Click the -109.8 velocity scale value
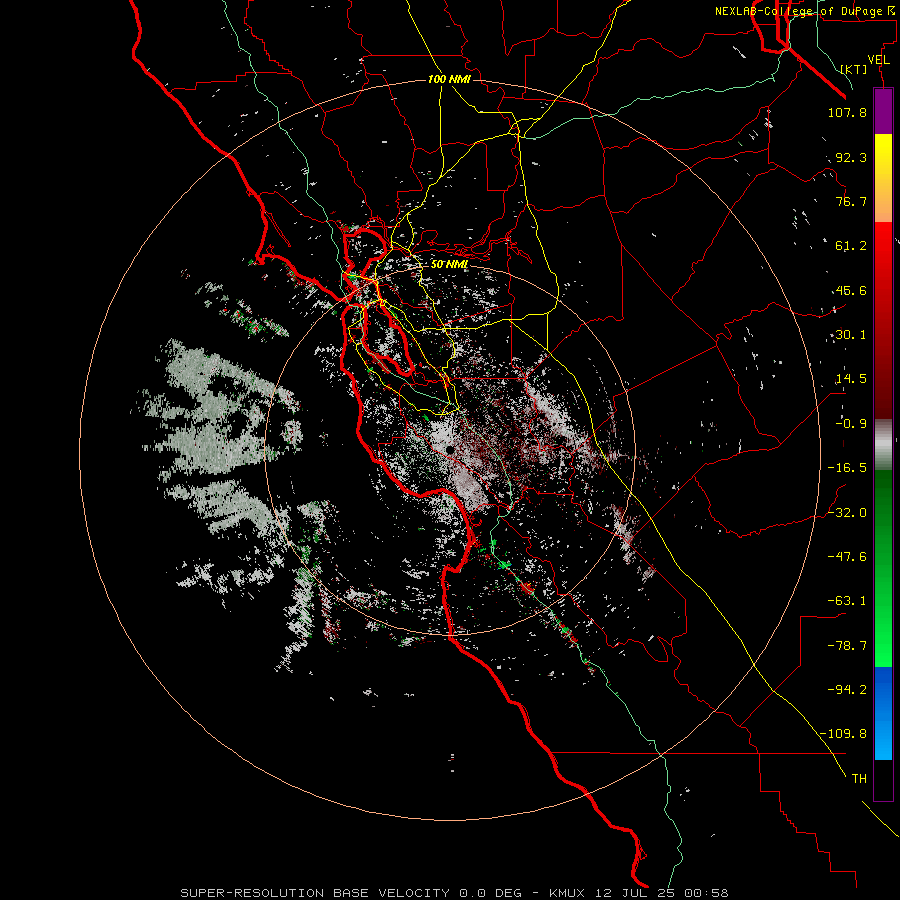 (x=843, y=734)
